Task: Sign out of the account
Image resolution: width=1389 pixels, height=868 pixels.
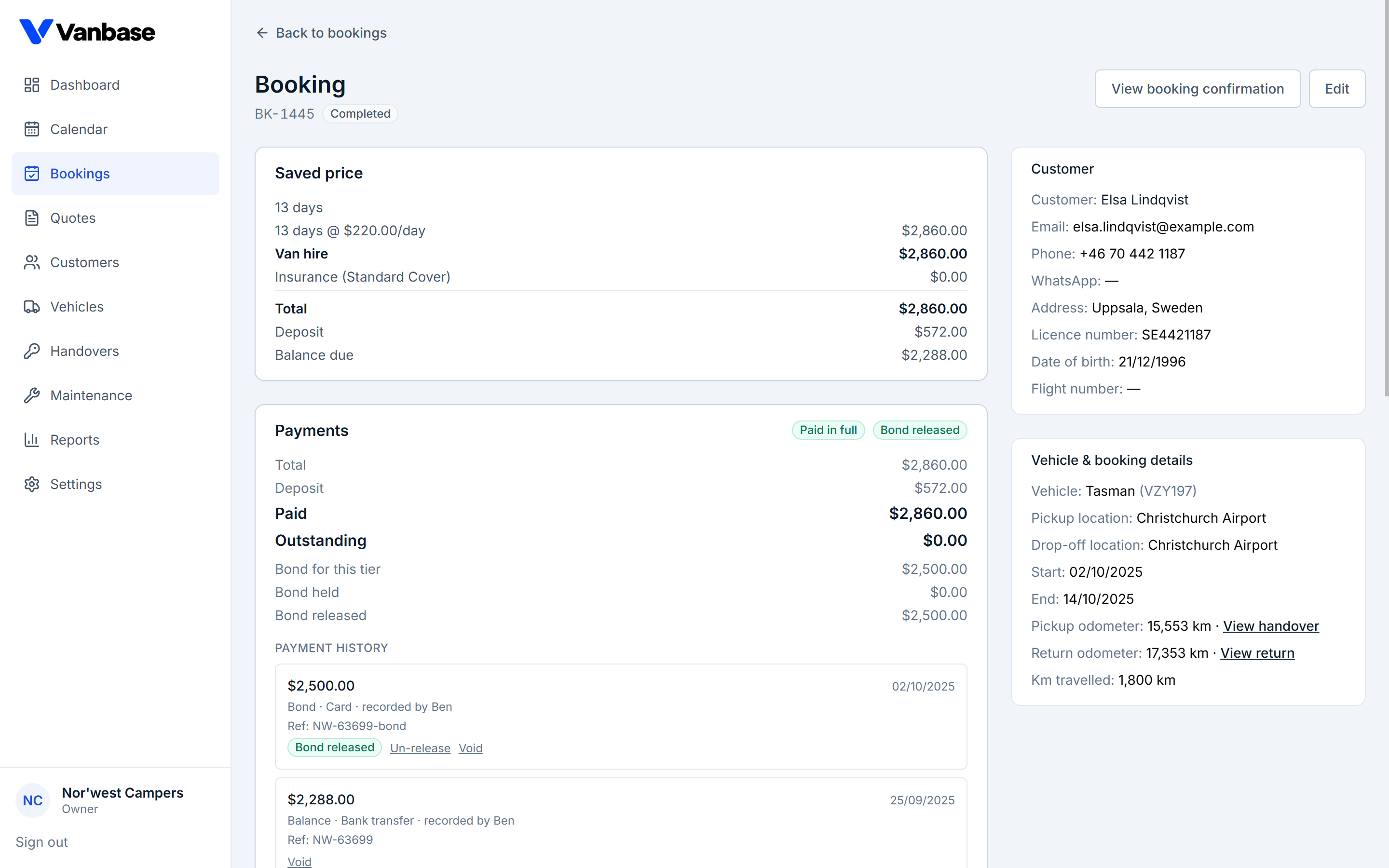Action: [41, 842]
